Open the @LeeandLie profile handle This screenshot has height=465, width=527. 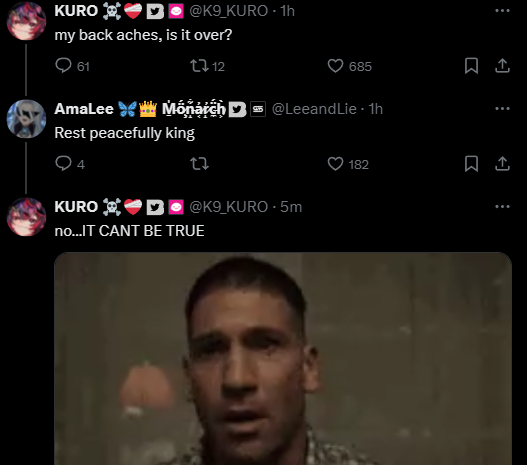[x=314, y=109]
